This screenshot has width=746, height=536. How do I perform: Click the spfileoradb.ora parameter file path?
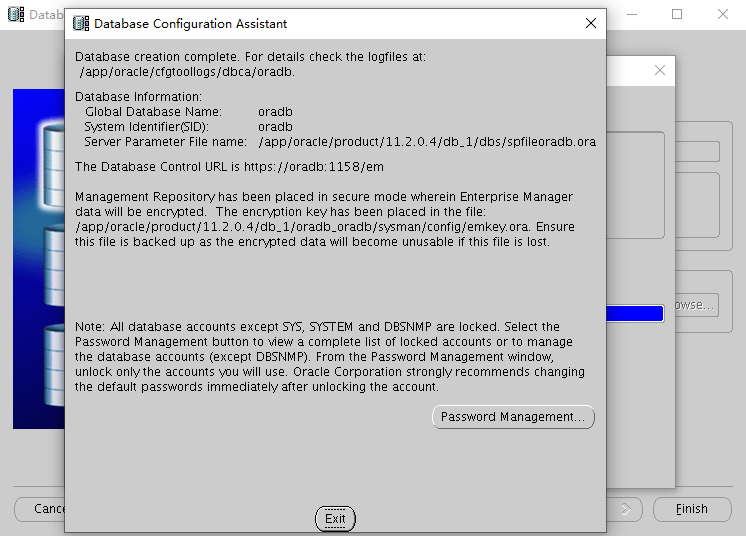pos(427,142)
